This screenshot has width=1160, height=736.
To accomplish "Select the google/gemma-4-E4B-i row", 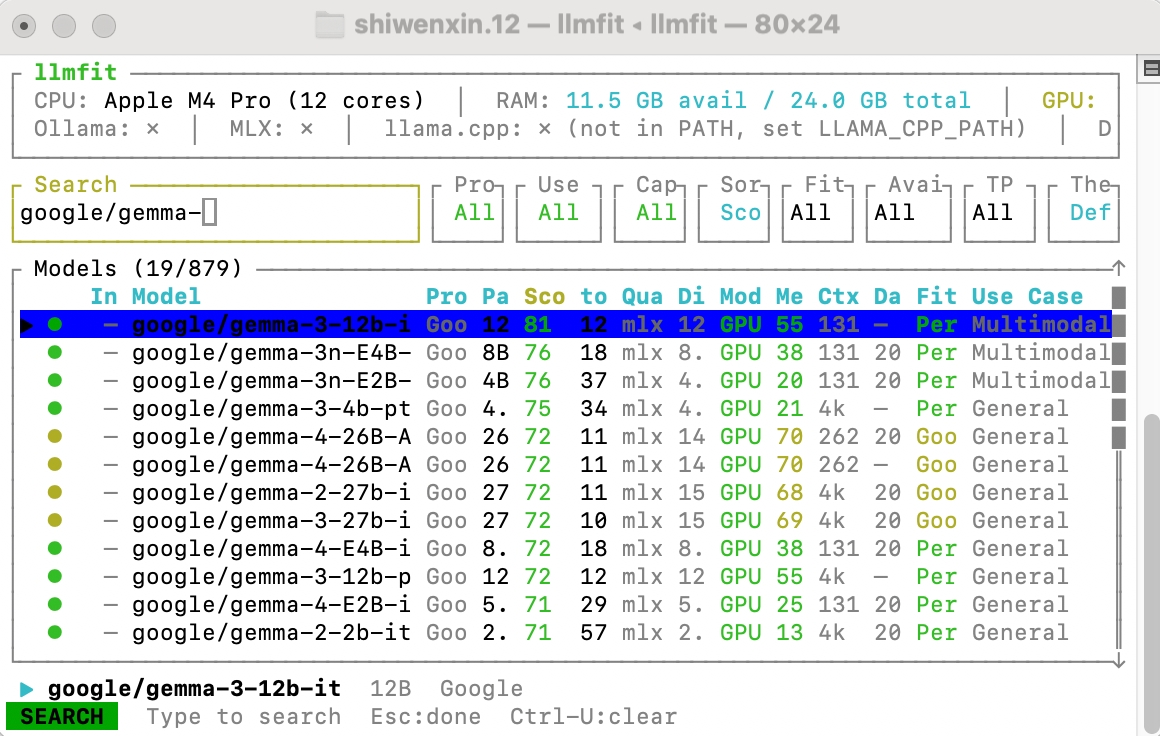I will coord(566,549).
